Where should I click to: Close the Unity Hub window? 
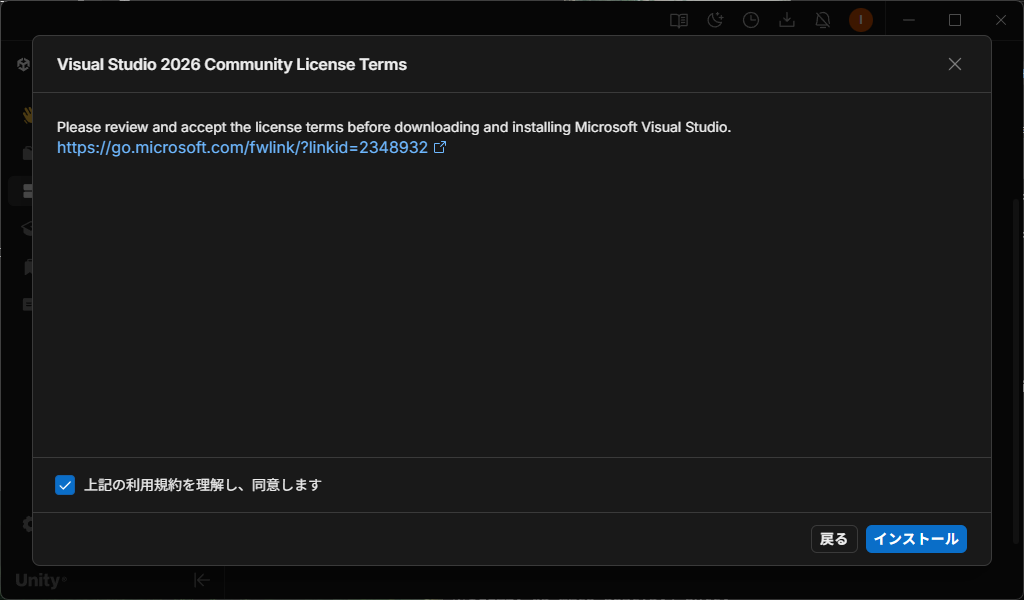(1000, 20)
